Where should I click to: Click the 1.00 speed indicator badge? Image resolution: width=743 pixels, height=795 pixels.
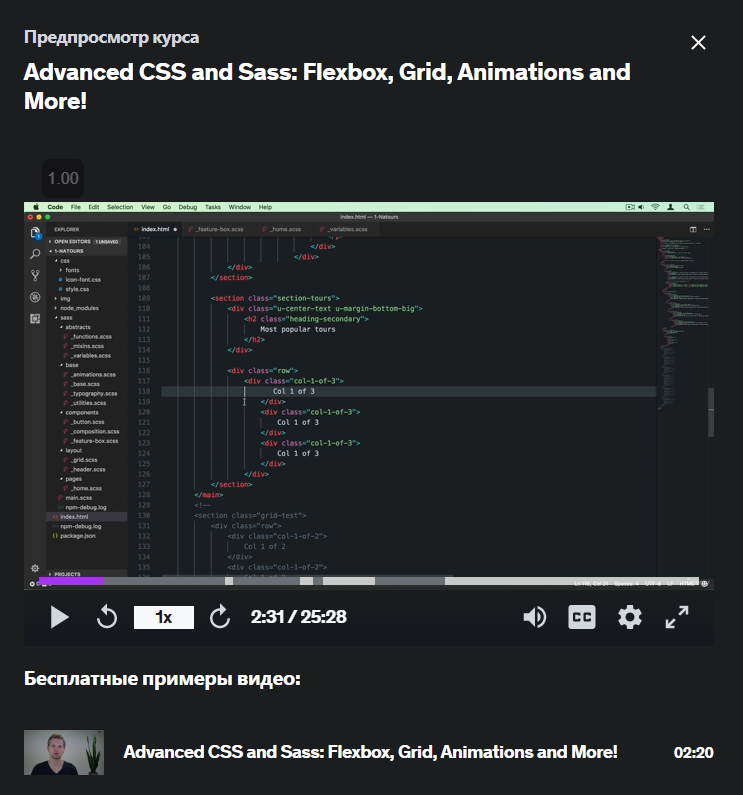[x=63, y=178]
